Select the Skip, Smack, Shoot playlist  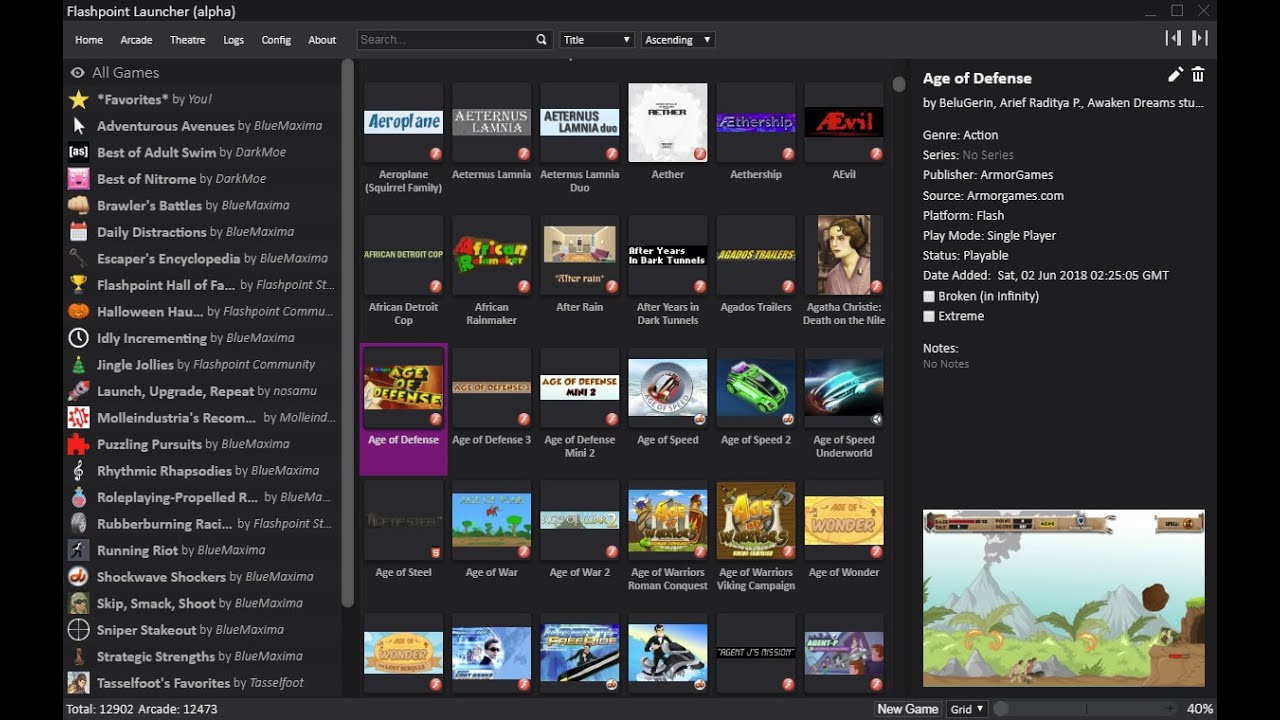tap(202, 603)
